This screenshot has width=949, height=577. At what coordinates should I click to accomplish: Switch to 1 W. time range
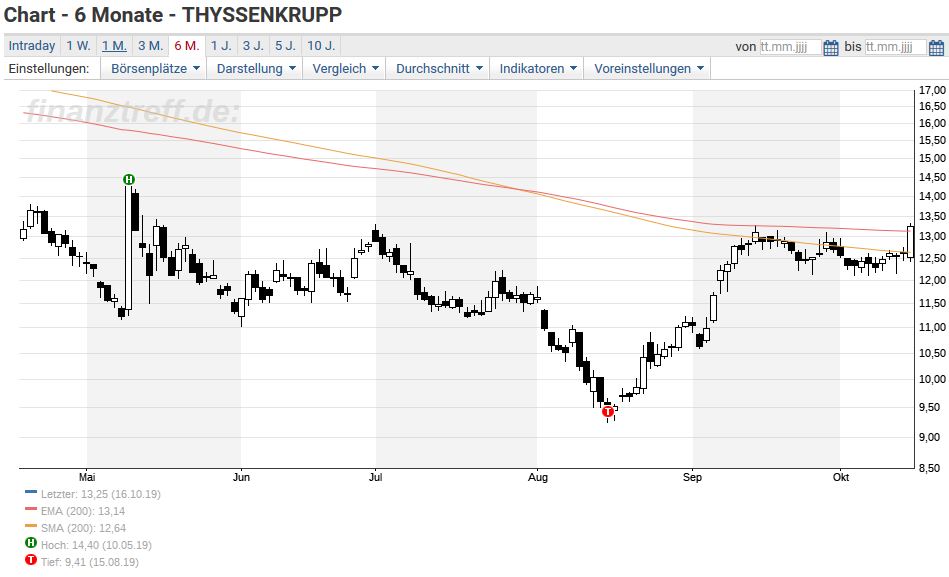click(78, 46)
